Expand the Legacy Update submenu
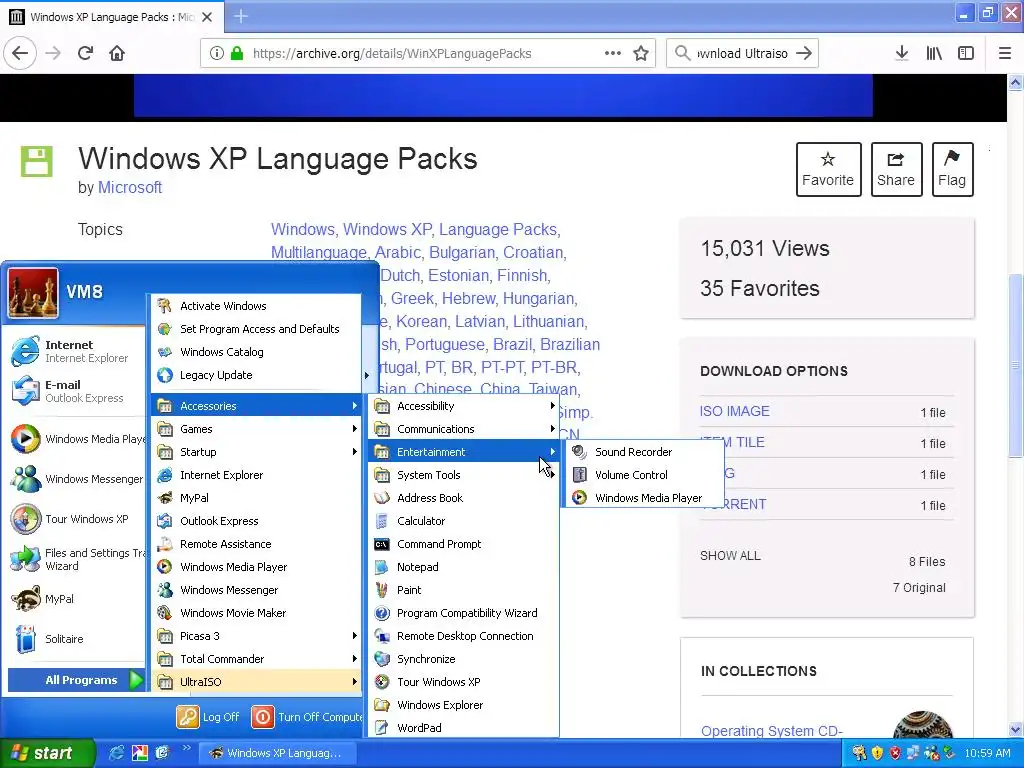The height and width of the screenshot is (768, 1024). point(257,375)
